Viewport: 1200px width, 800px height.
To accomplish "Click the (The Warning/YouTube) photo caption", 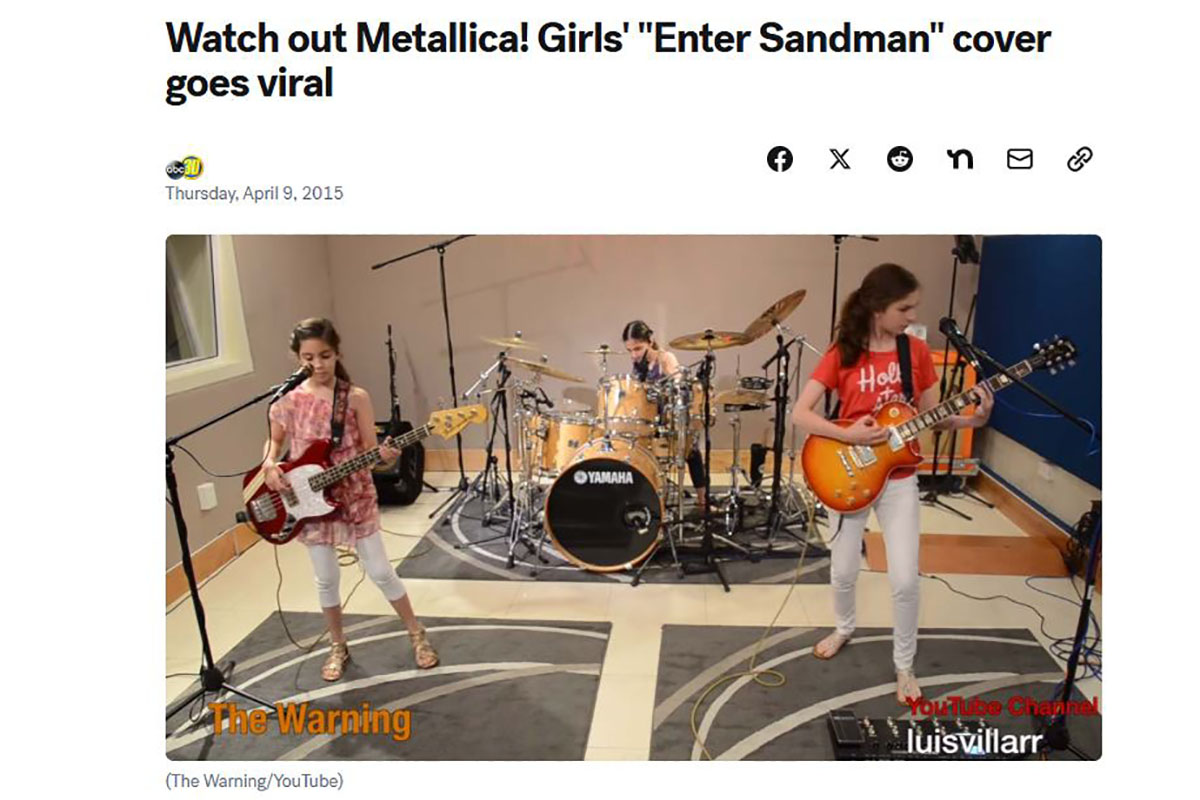I will (x=254, y=781).
